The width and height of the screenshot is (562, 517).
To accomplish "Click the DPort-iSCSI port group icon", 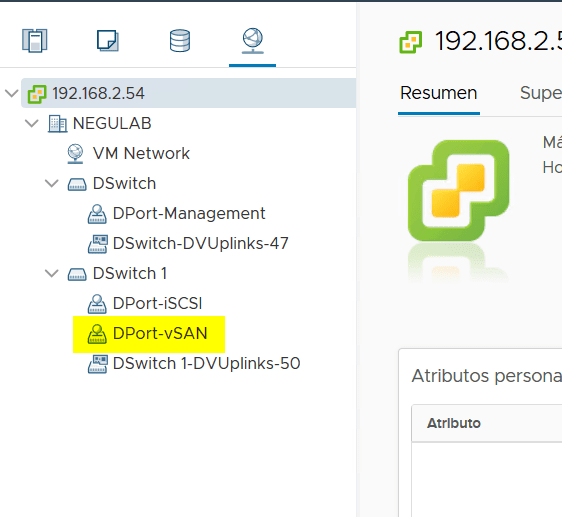I will point(97,304).
